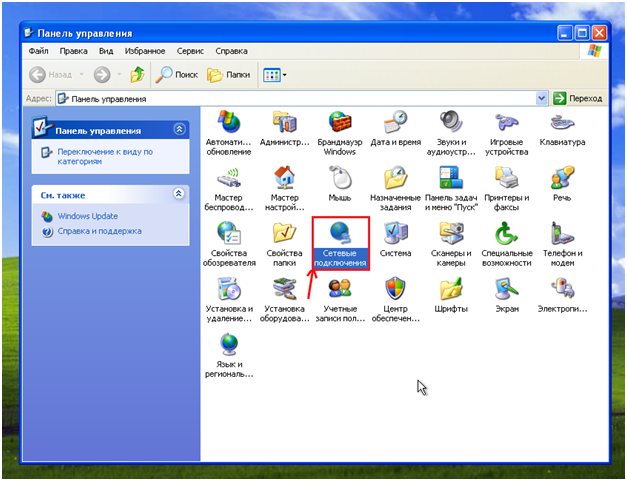Viewport: 627px width, 481px height.
Task: Maximize the Панель управления window
Action: pyautogui.click(x=582, y=33)
